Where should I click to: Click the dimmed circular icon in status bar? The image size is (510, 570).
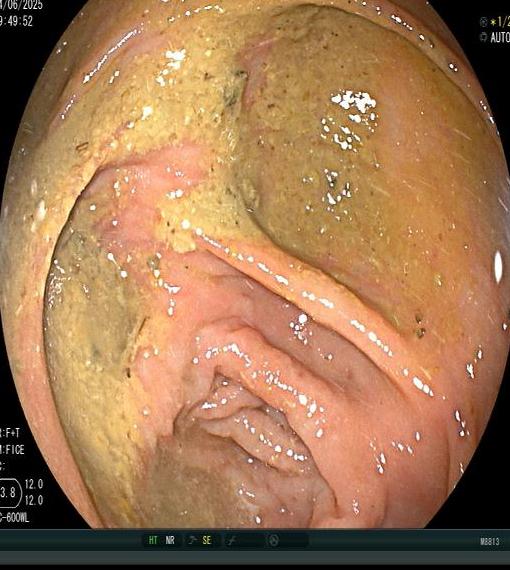pos(273,540)
